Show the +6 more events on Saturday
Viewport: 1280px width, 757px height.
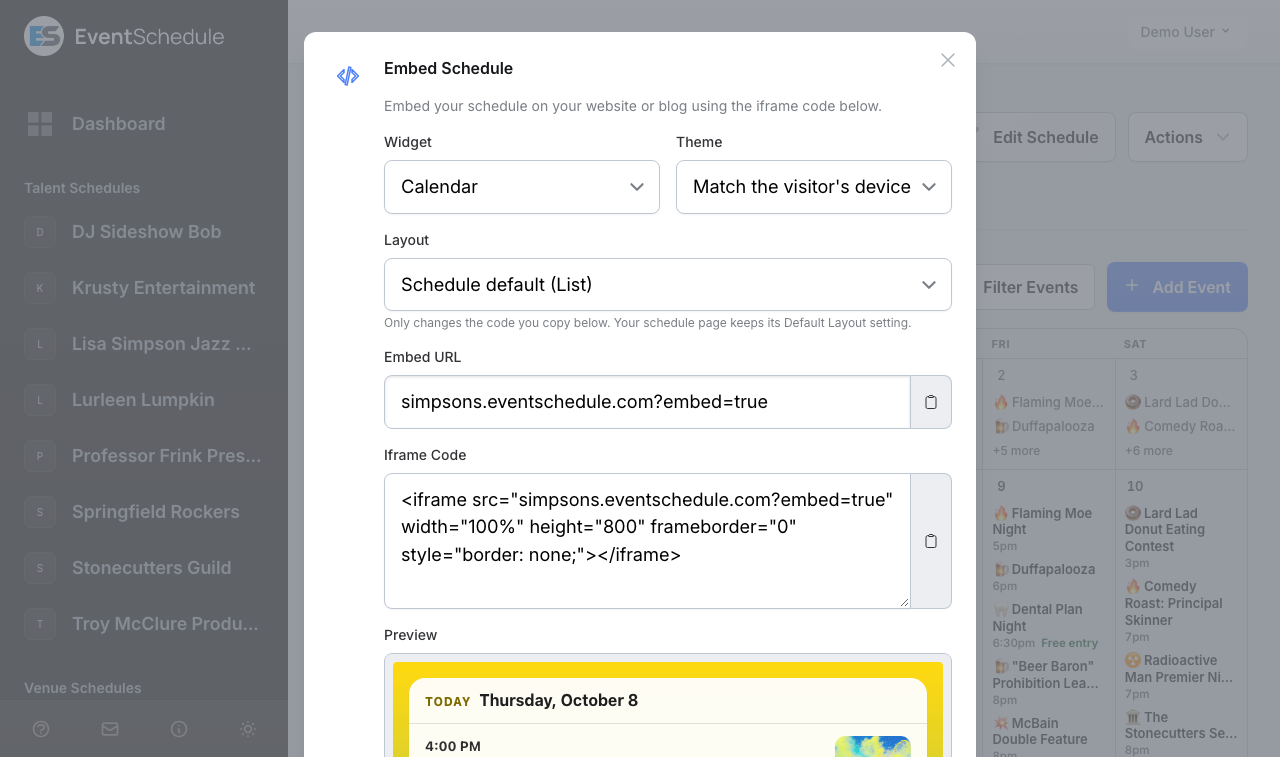[x=1148, y=451]
